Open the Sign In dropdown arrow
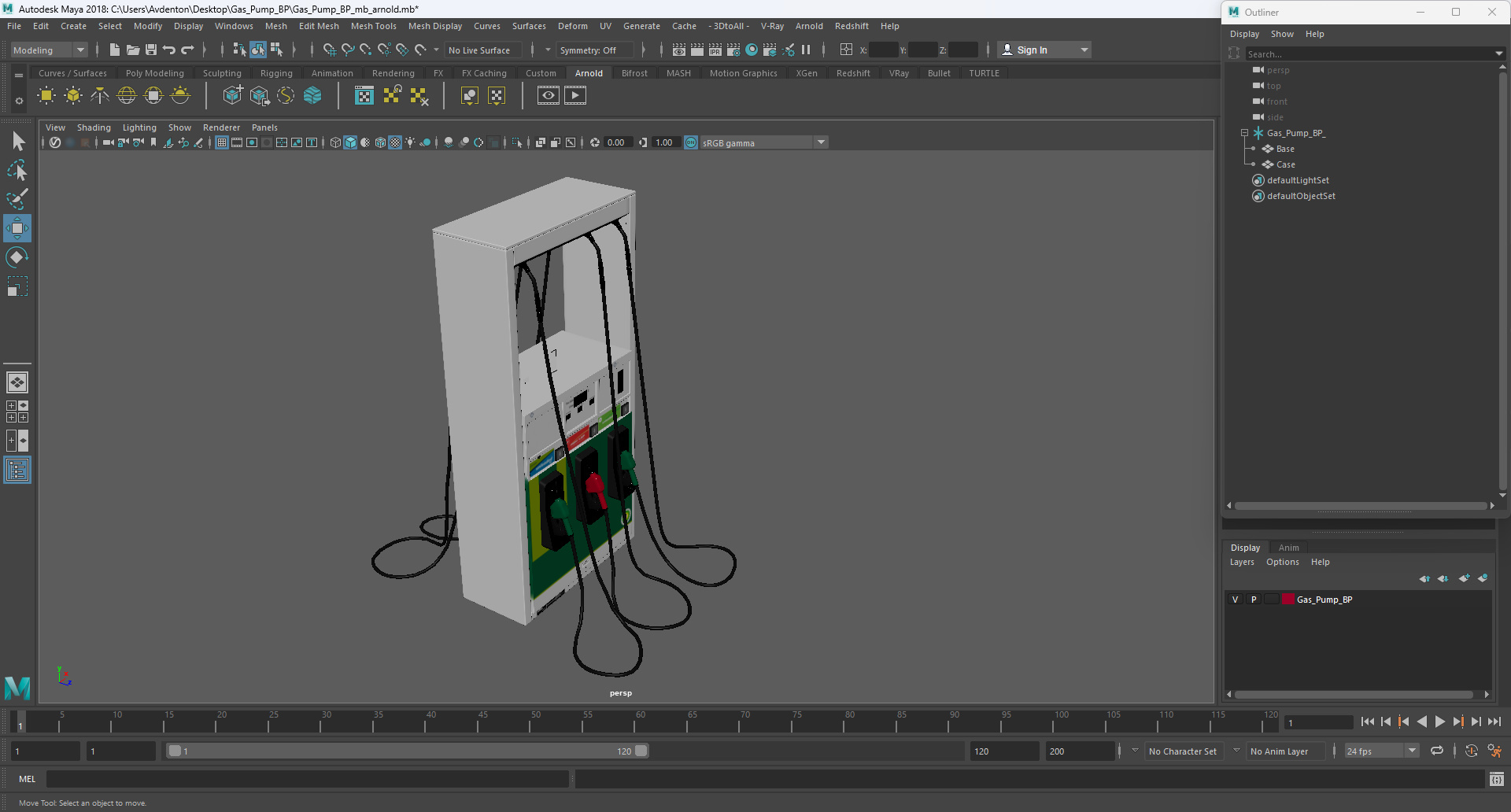The width and height of the screenshot is (1511, 812). coord(1084,50)
